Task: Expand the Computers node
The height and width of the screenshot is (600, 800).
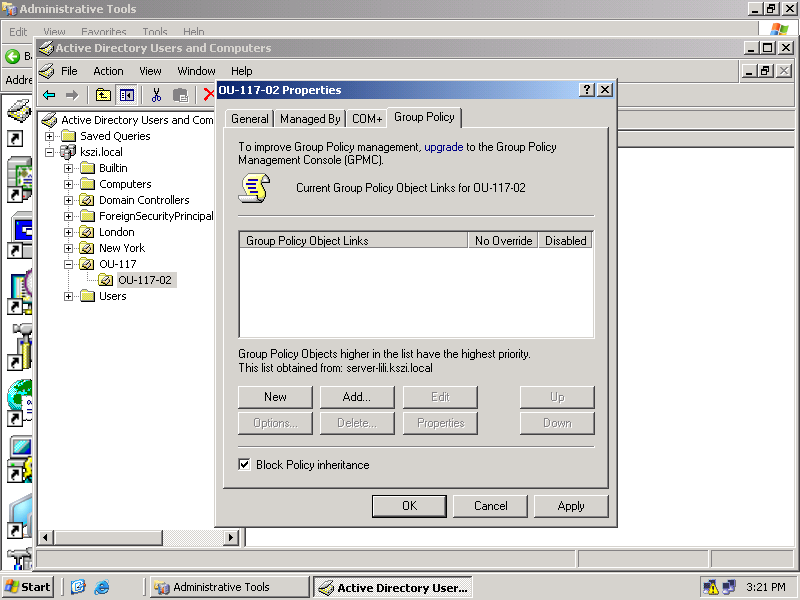Action: coord(68,184)
